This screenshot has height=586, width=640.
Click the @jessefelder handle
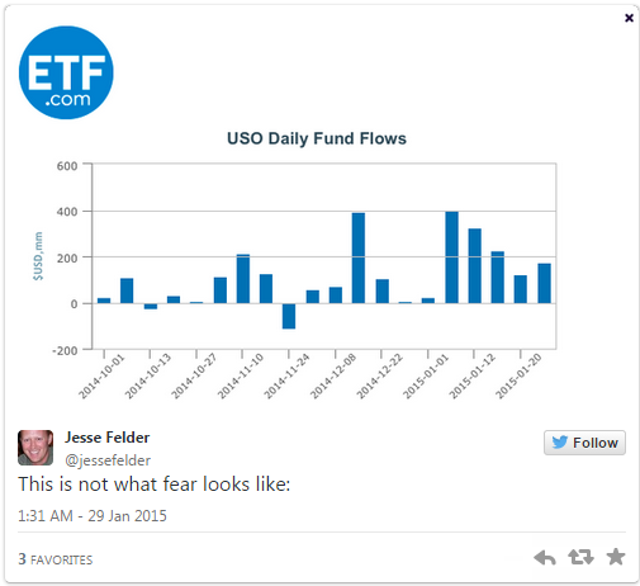[108, 461]
